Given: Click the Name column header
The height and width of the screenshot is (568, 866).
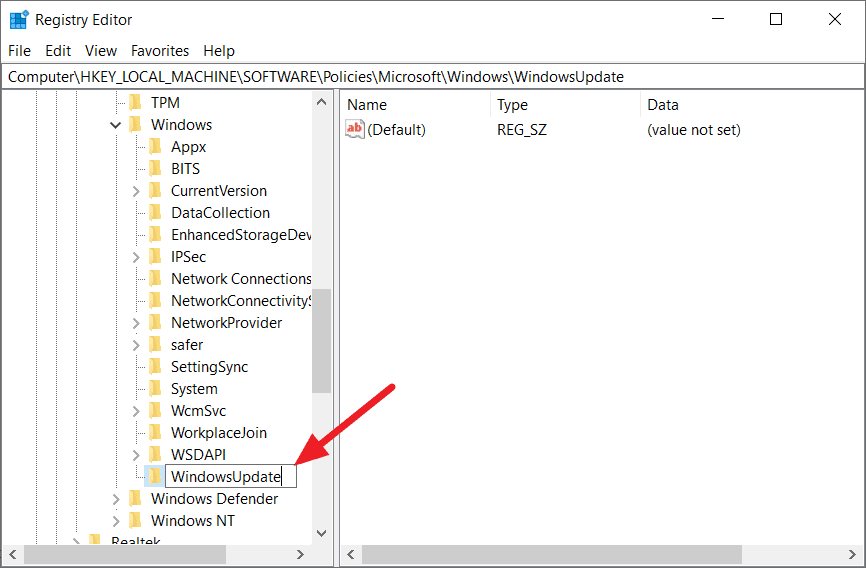Looking at the screenshot, I should point(415,105).
